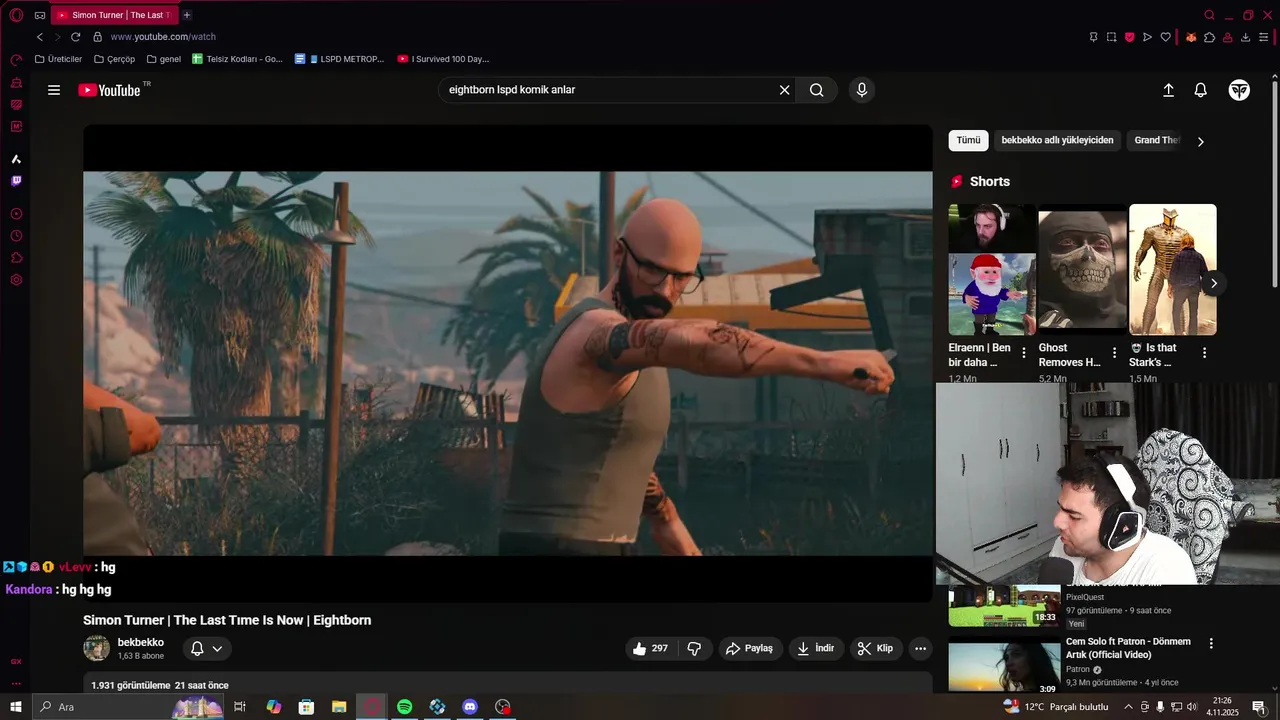
Task: Open the YouTube notifications bell
Action: [1201, 90]
